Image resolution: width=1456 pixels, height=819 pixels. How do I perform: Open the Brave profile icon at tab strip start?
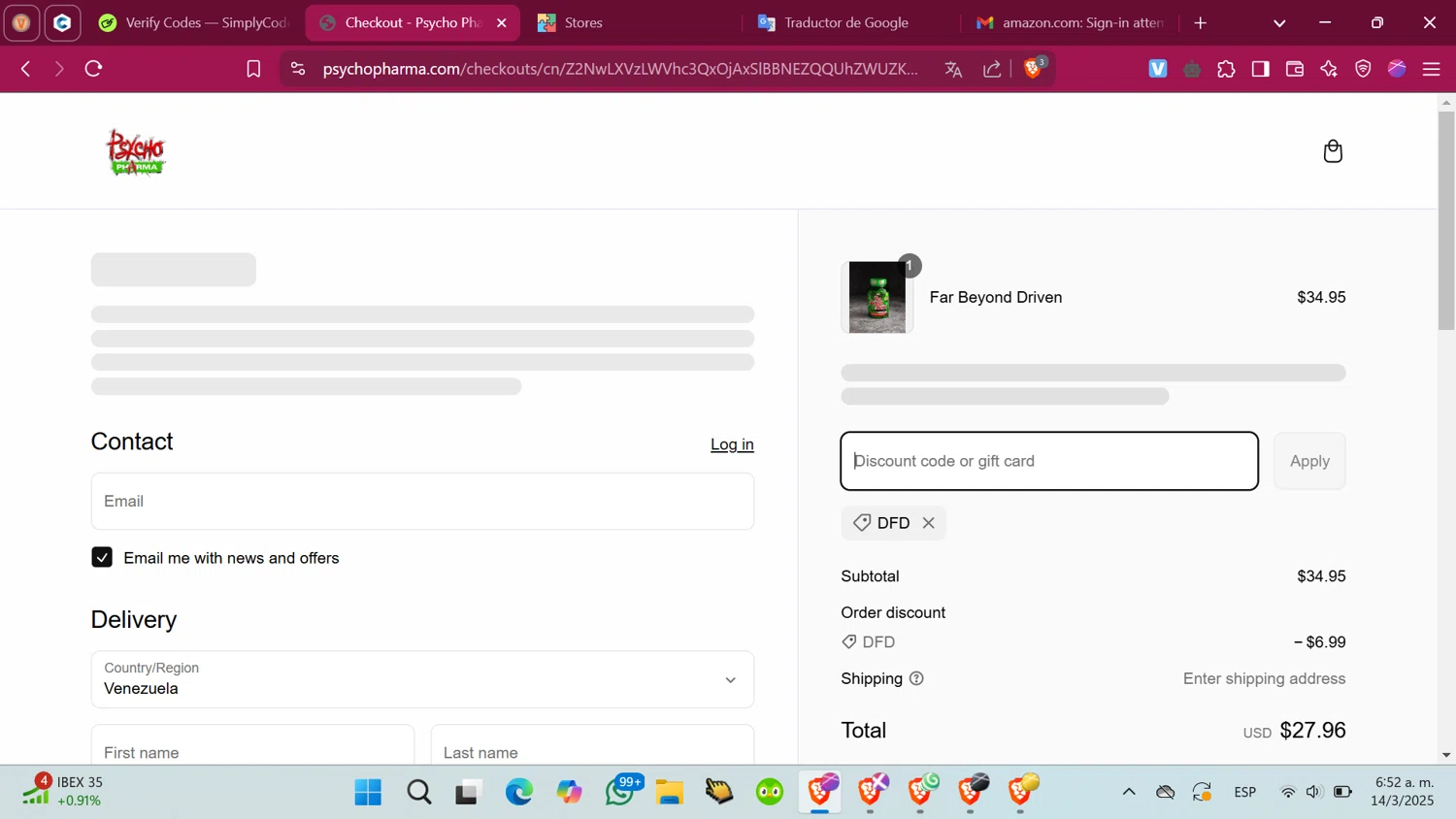click(x=21, y=22)
